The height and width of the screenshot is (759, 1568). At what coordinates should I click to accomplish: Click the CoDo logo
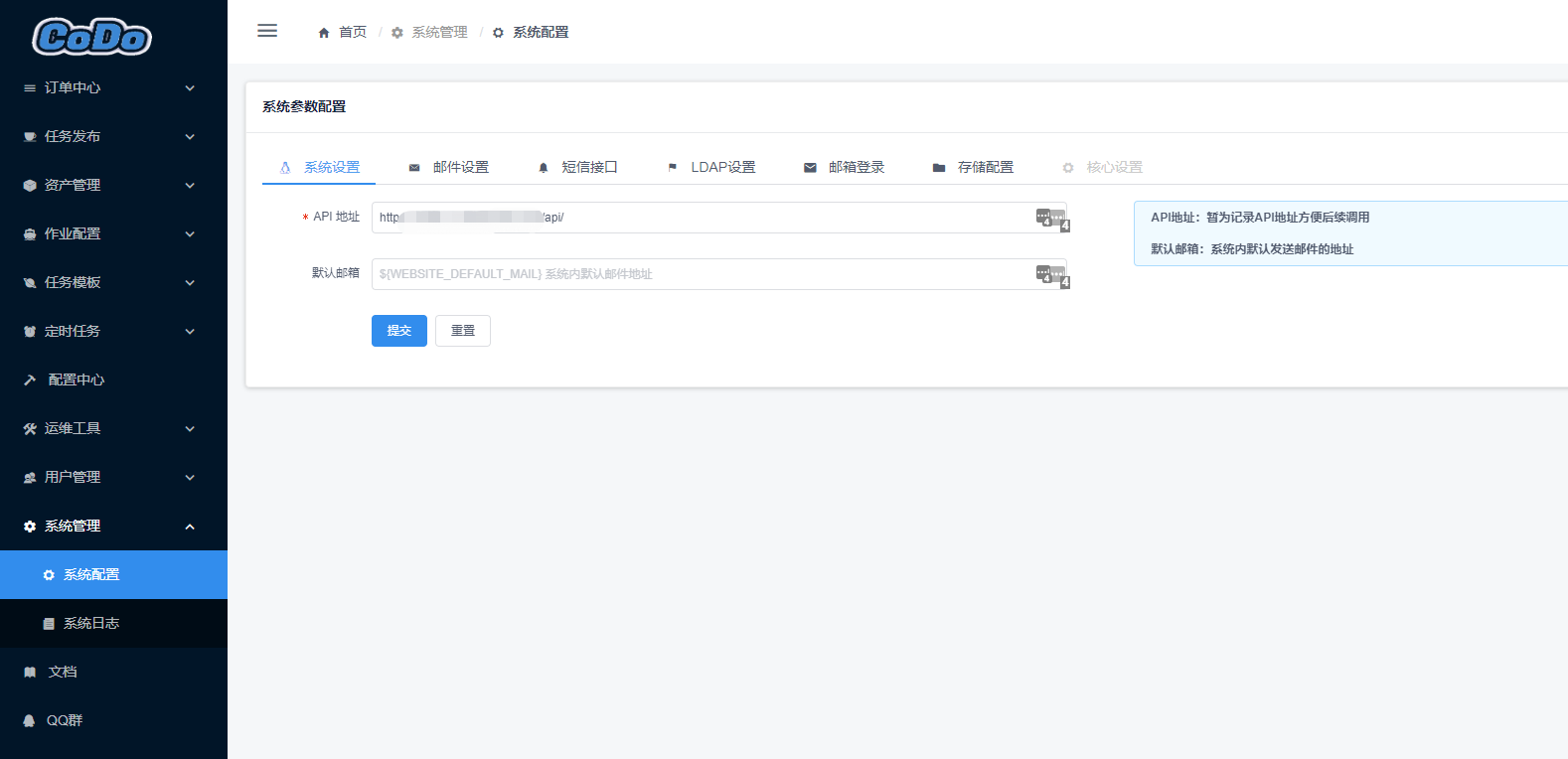[x=92, y=37]
